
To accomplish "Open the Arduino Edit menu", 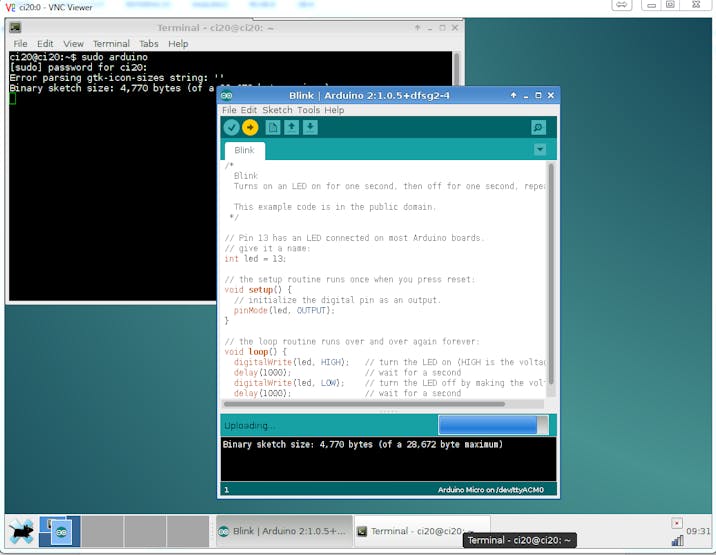I will (248, 110).
